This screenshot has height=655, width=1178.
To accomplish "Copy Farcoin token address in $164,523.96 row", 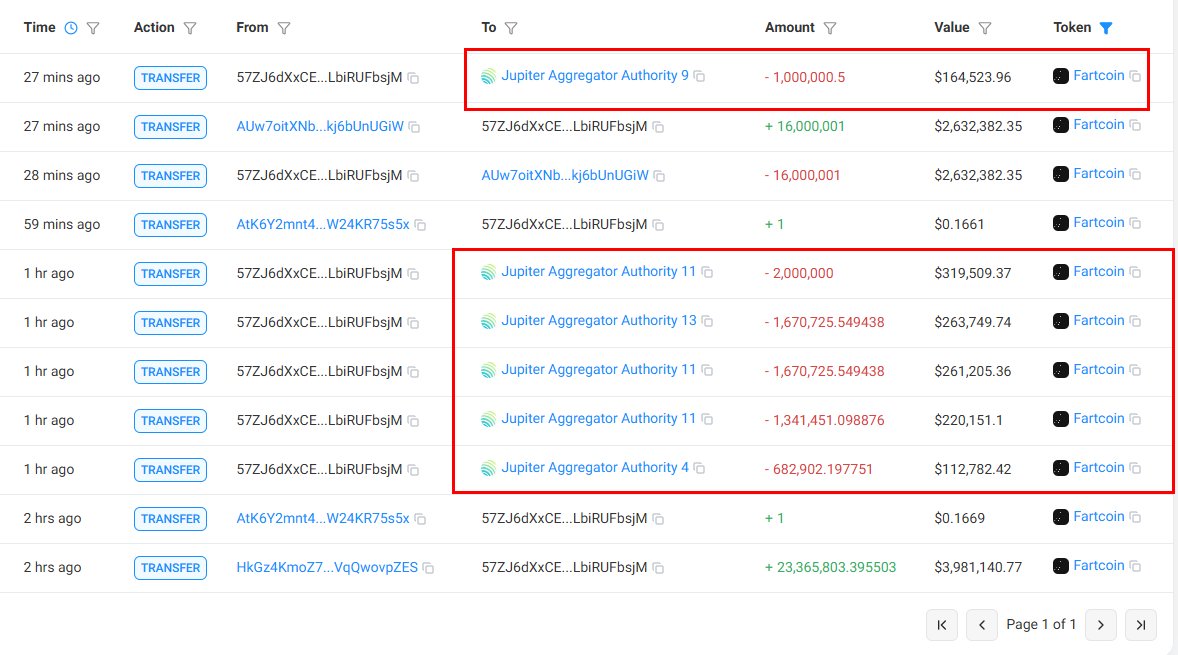I will click(x=1135, y=77).
